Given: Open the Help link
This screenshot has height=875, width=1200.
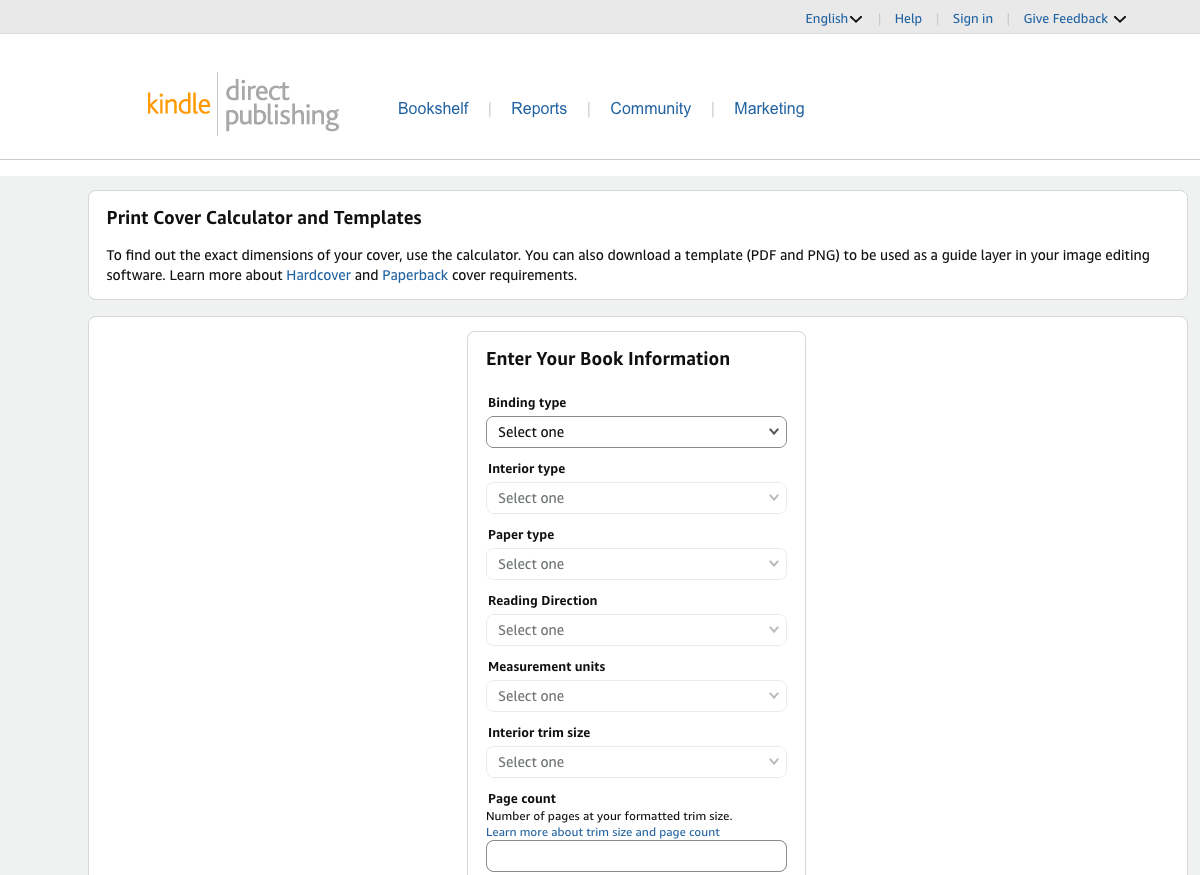Looking at the screenshot, I should tap(908, 18).
